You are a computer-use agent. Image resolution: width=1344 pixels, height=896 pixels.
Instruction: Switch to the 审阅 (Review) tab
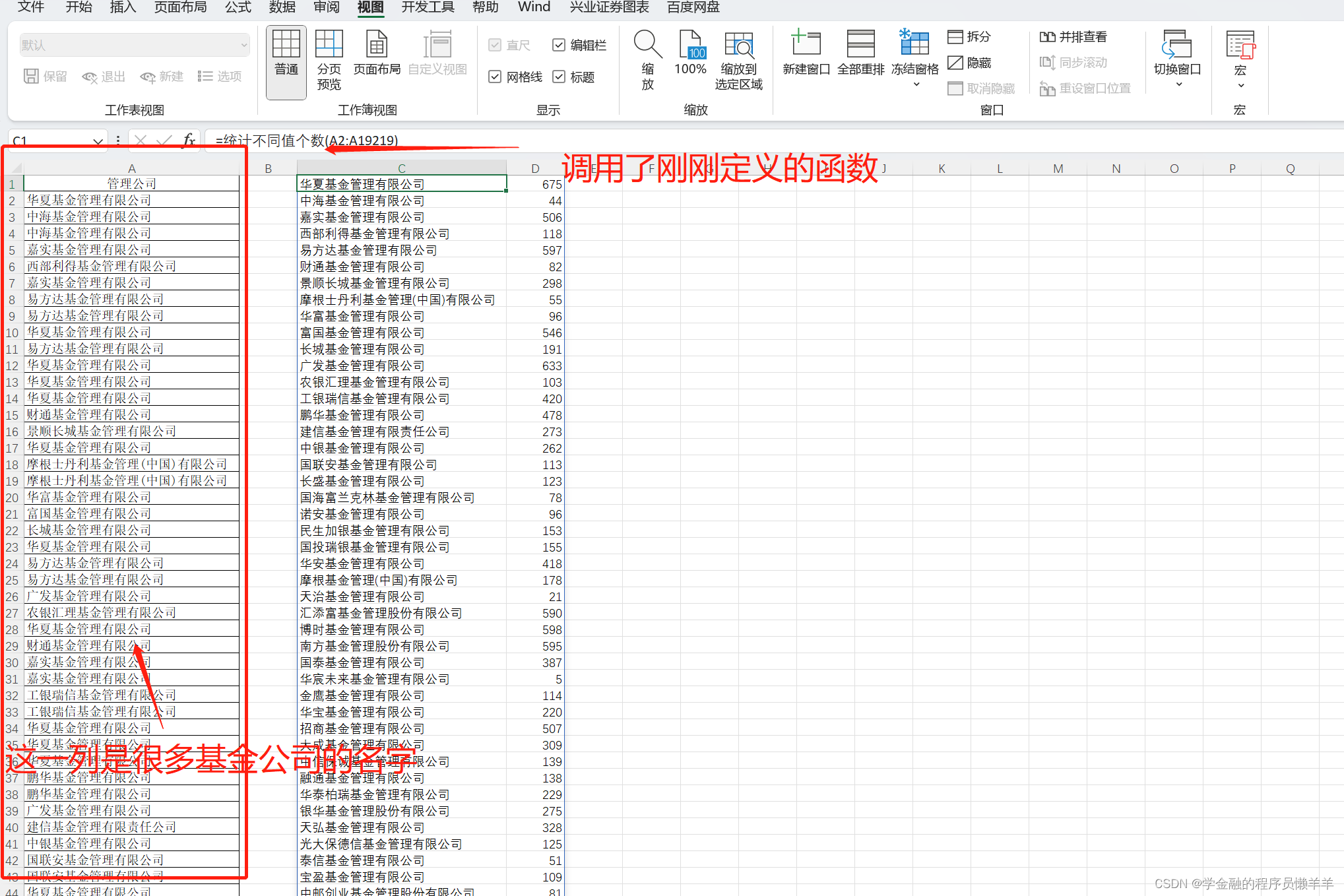click(x=327, y=7)
